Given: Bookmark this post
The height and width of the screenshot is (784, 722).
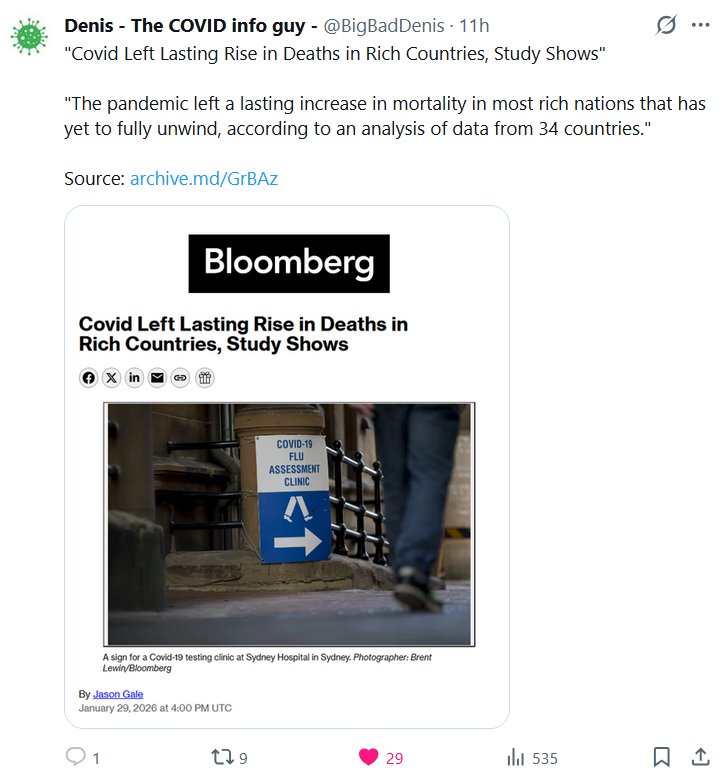Looking at the screenshot, I should [x=661, y=757].
